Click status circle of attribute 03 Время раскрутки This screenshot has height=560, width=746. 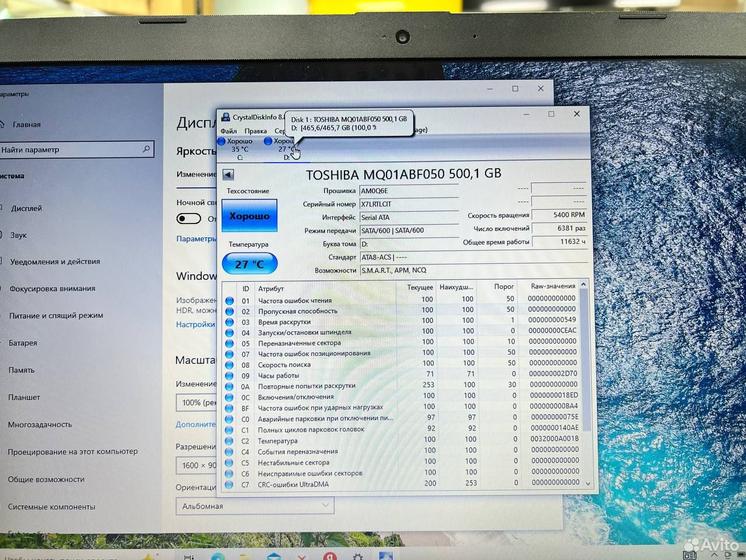(x=229, y=322)
